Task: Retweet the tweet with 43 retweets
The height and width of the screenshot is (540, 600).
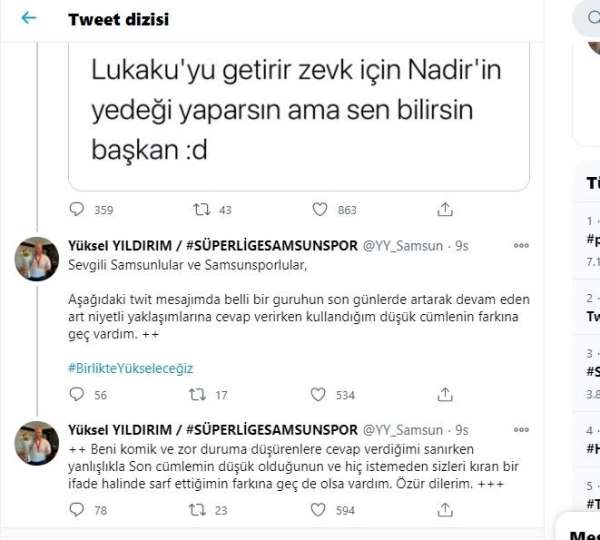Action: point(201,209)
